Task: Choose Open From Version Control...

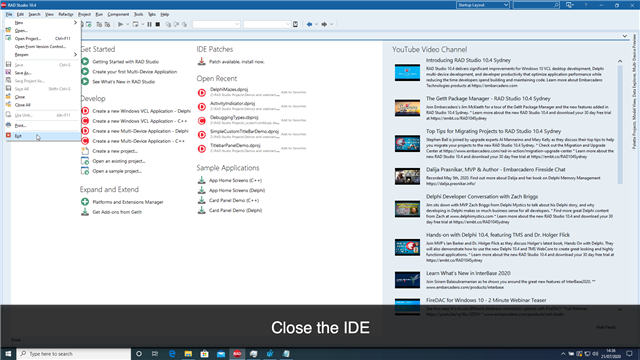Action: 43,47
